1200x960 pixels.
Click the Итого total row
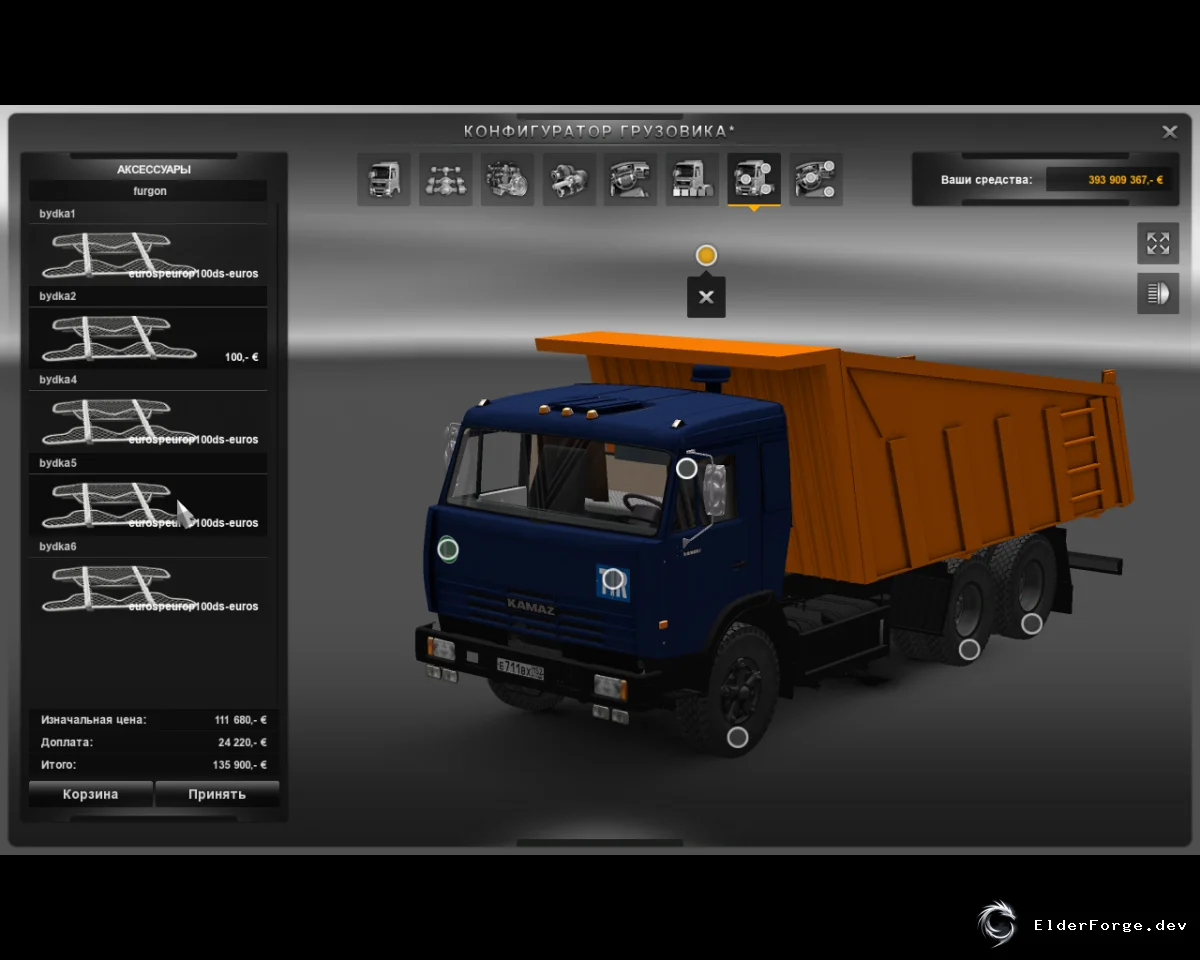154,765
